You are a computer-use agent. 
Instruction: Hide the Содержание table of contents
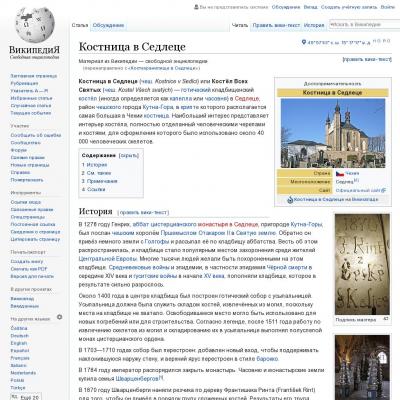[128, 156]
